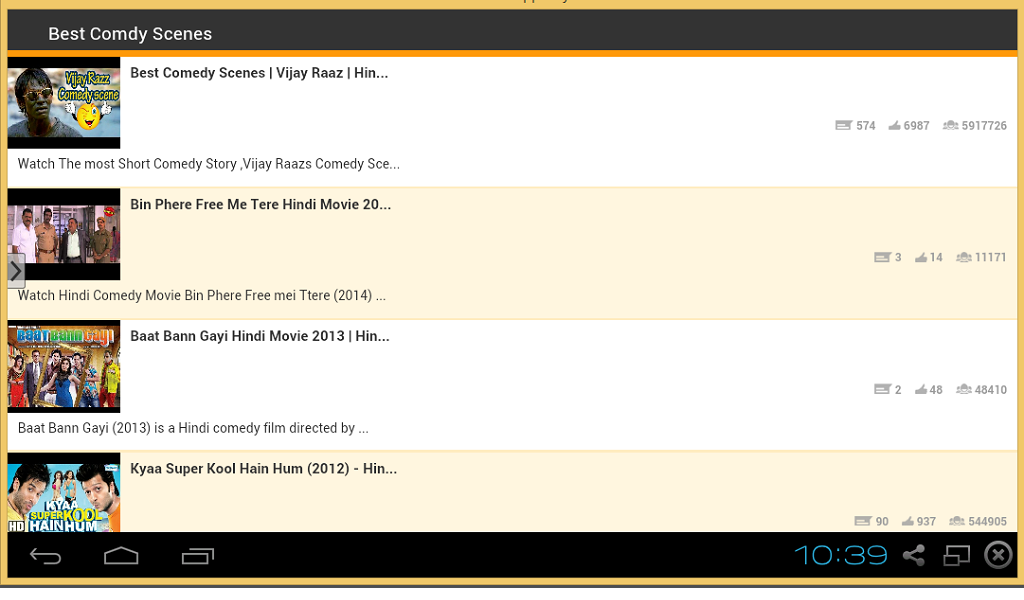Click the thumbs-up icon next to 937

pos(908,521)
